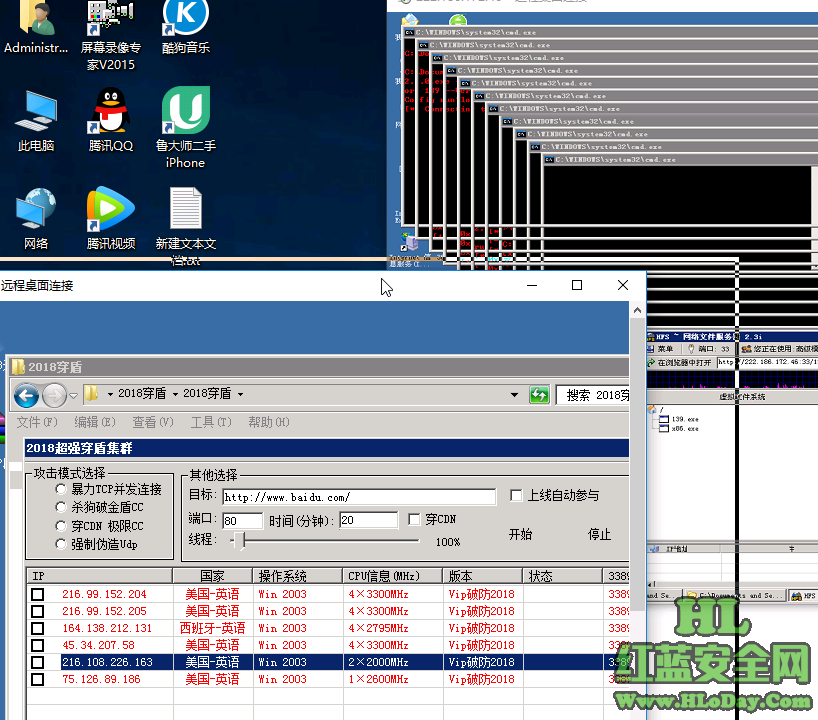This screenshot has height=720, width=818.
Task: Toggle the 穿CDN checkbox
Action: (x=414, y=519)
